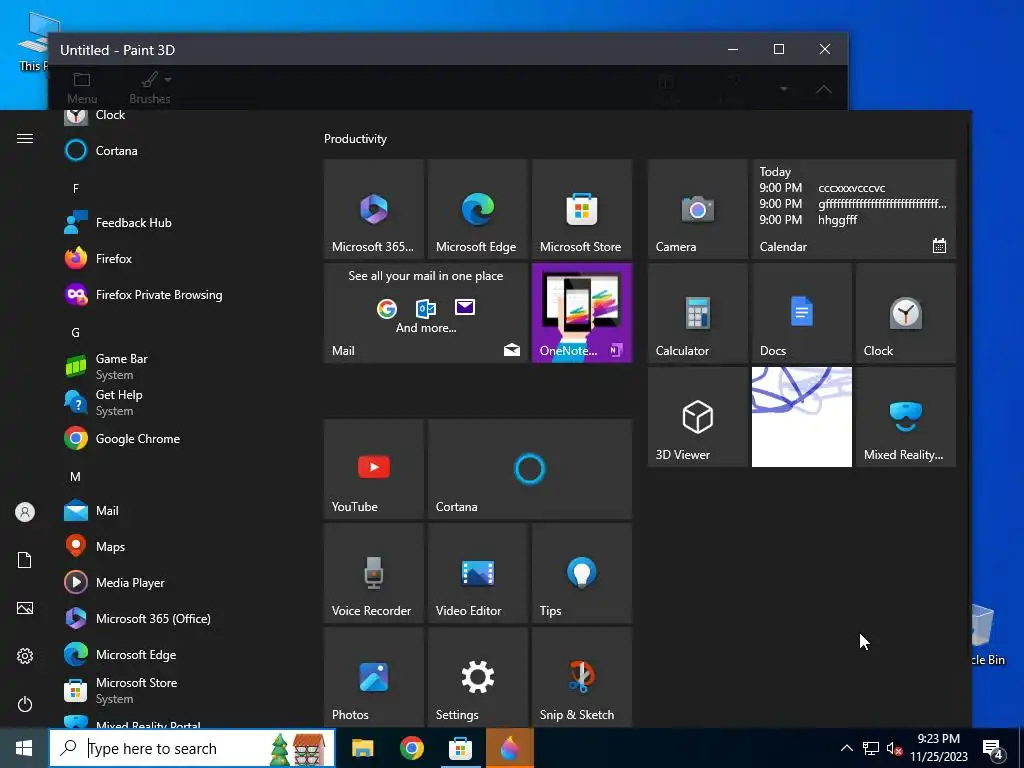Screen dimensions: 1024x768
Task: Open the Tips tile
Action: (x=581, y=573)
